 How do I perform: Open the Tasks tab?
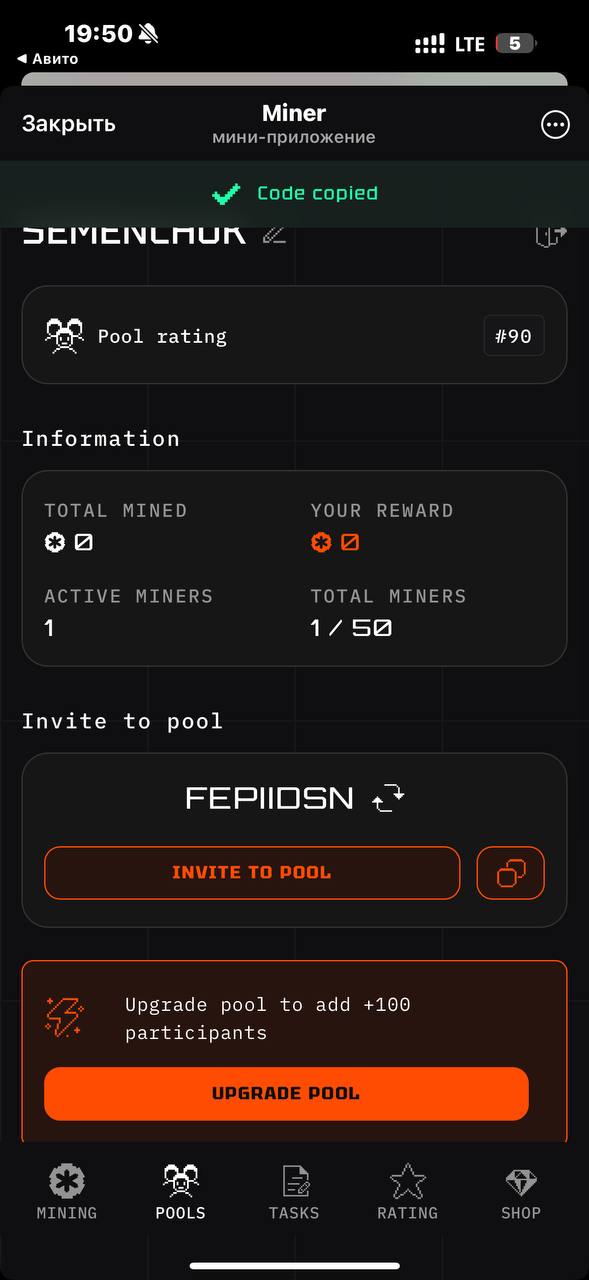click(x=294, y=1192)
